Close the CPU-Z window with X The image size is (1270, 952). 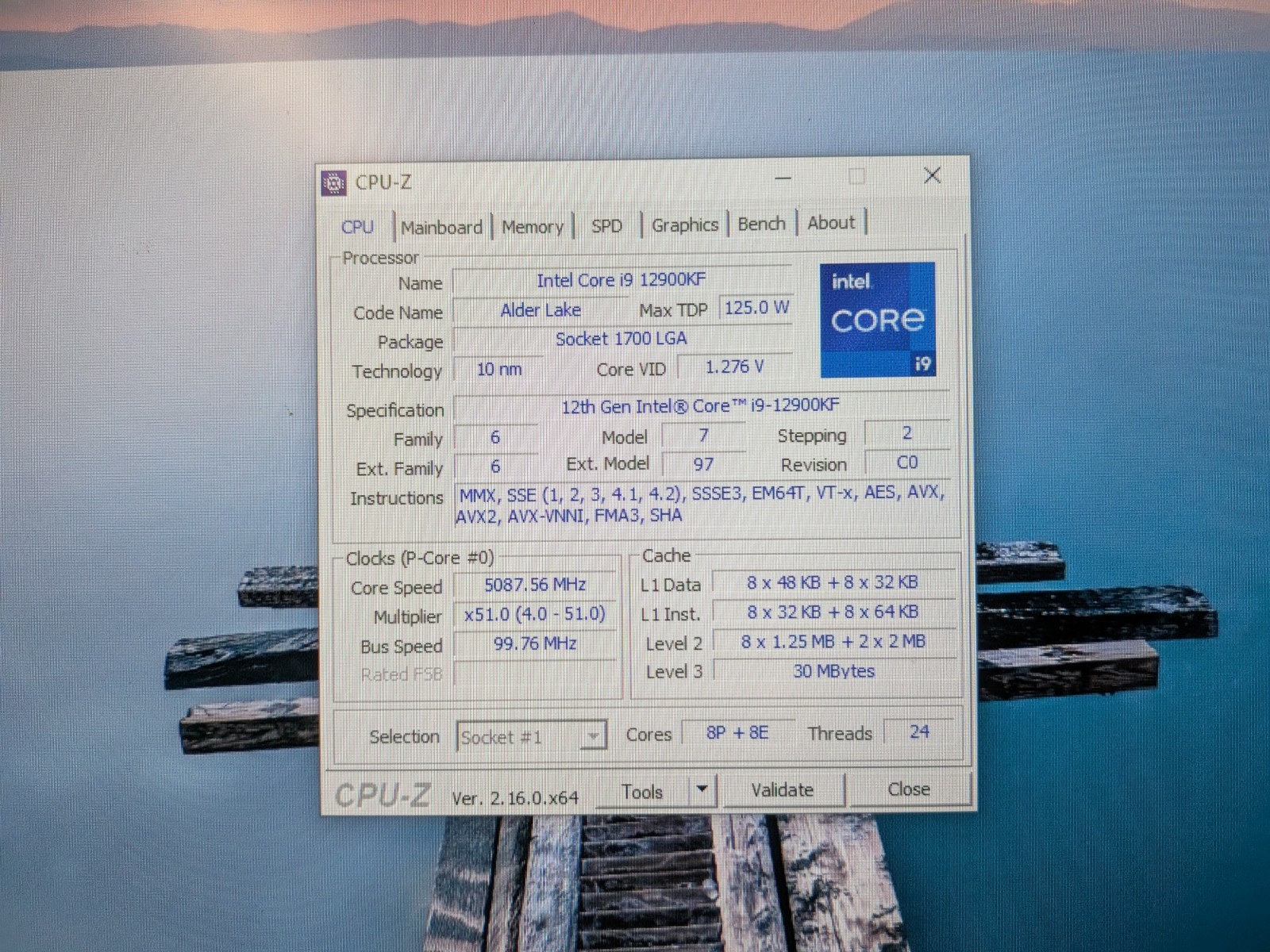[x=933, y=176]
